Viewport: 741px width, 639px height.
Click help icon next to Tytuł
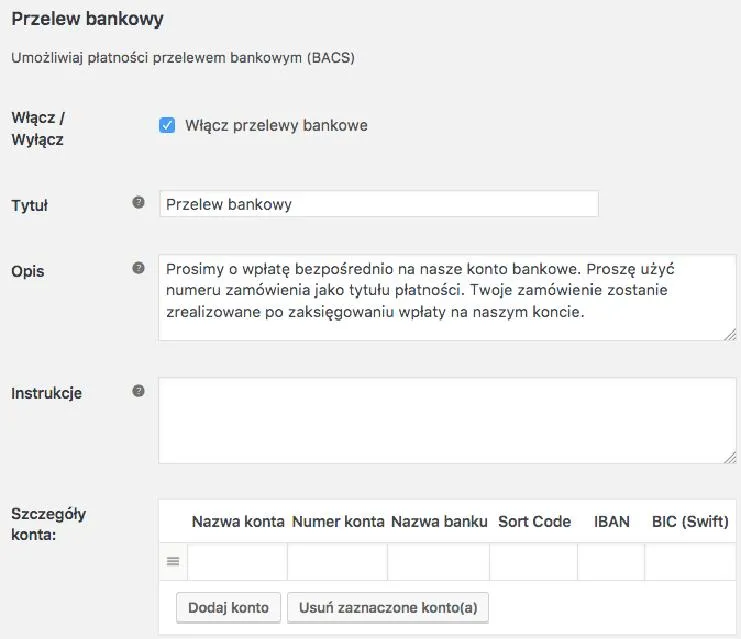[138, 203]
